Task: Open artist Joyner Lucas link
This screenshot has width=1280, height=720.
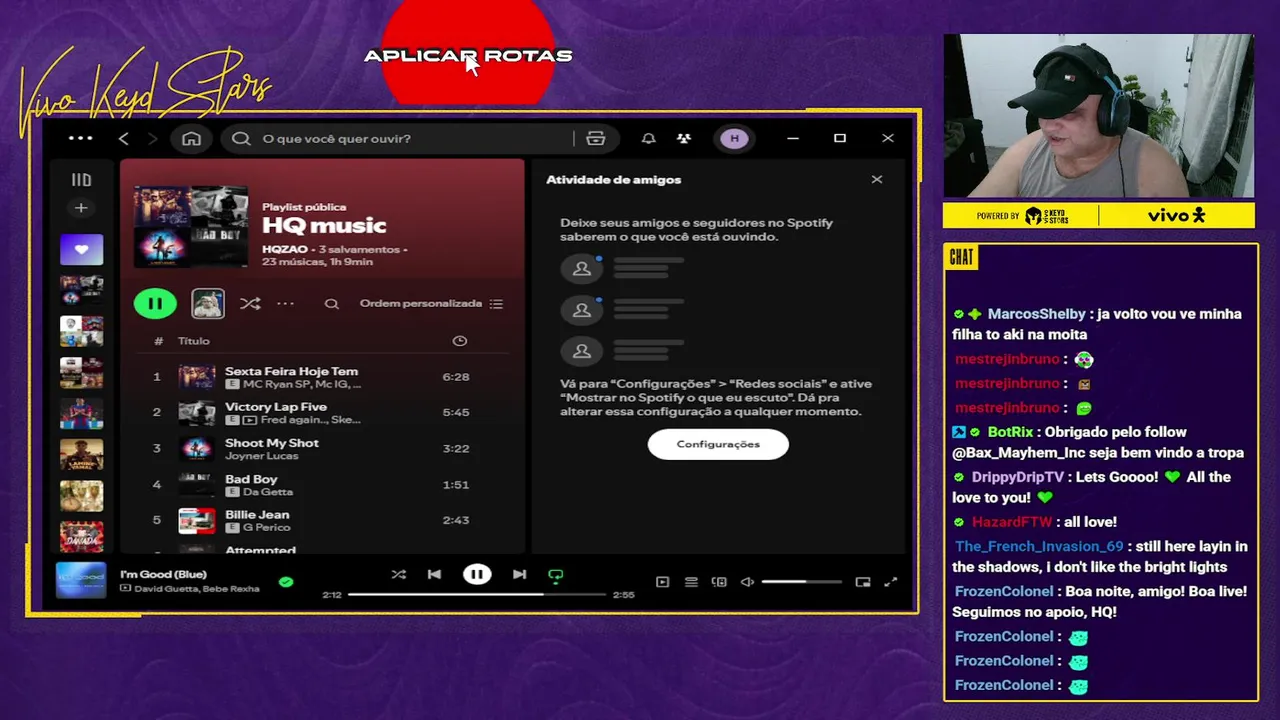Action: 262,456
